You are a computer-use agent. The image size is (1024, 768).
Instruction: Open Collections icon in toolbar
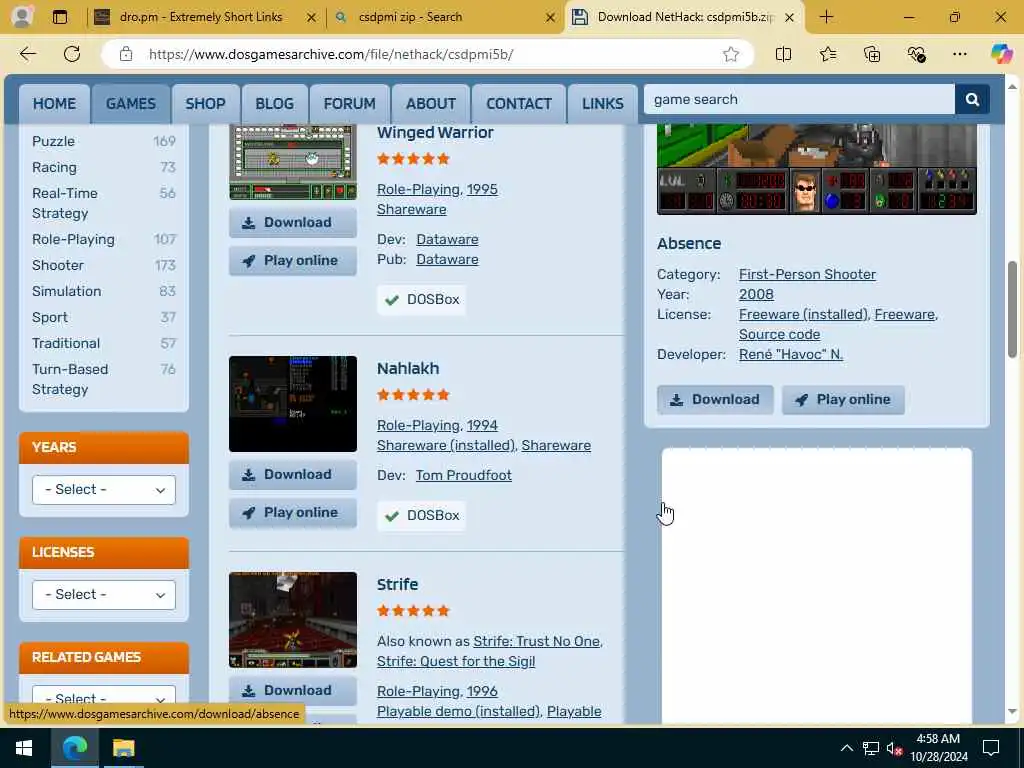pos(872,54)
